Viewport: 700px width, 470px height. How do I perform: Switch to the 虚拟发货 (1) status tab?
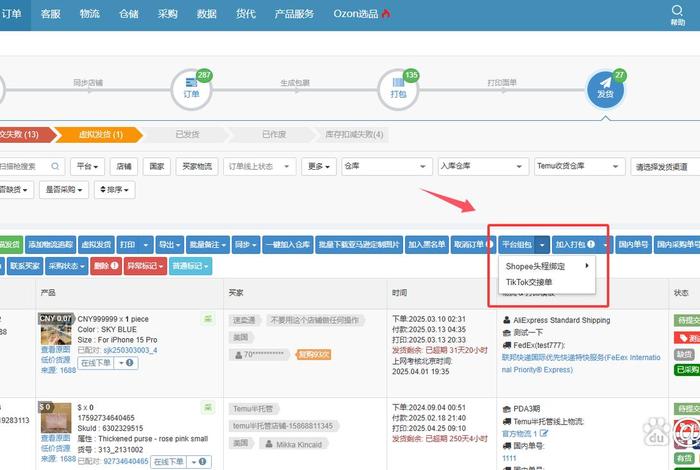pos(100,134)
